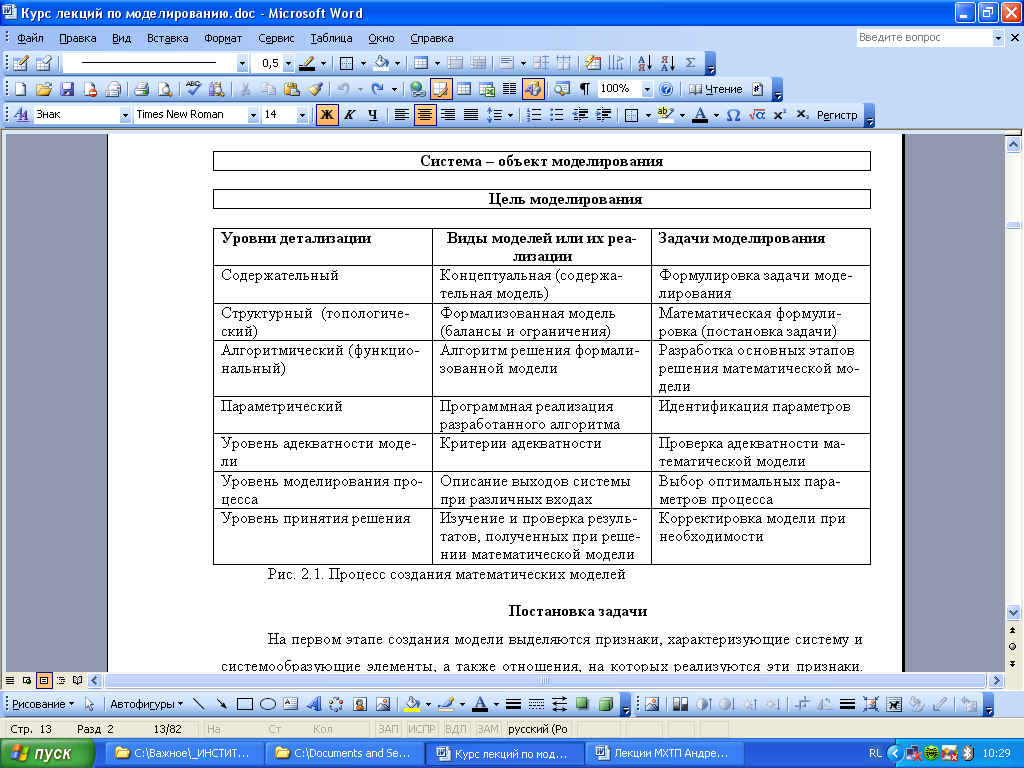Apply superscript formatting
This screenshot has height=768, width=1024.
[x=779, y=115]
